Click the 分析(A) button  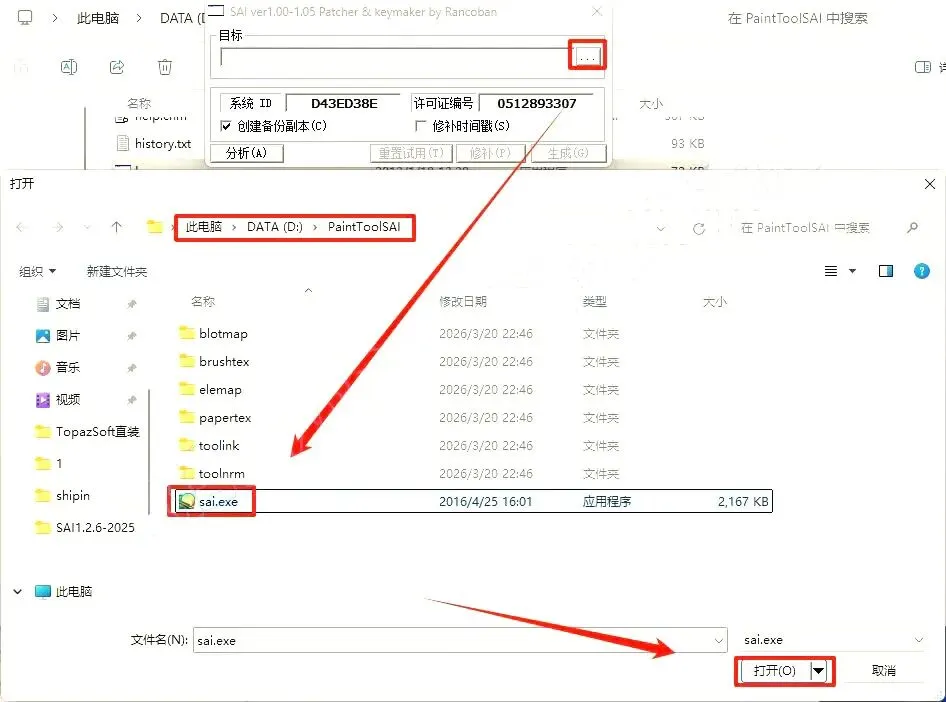tap(246, 153)
